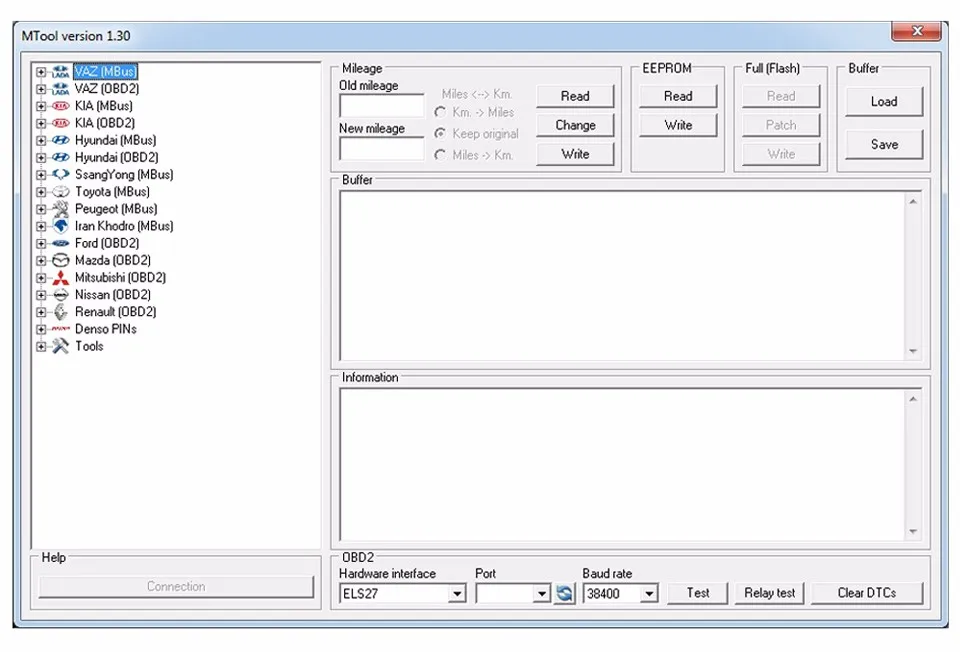Click the SsangYong logo icon
Screen dimensions: 960x652
pyautogui.click(x=60, y=174)
